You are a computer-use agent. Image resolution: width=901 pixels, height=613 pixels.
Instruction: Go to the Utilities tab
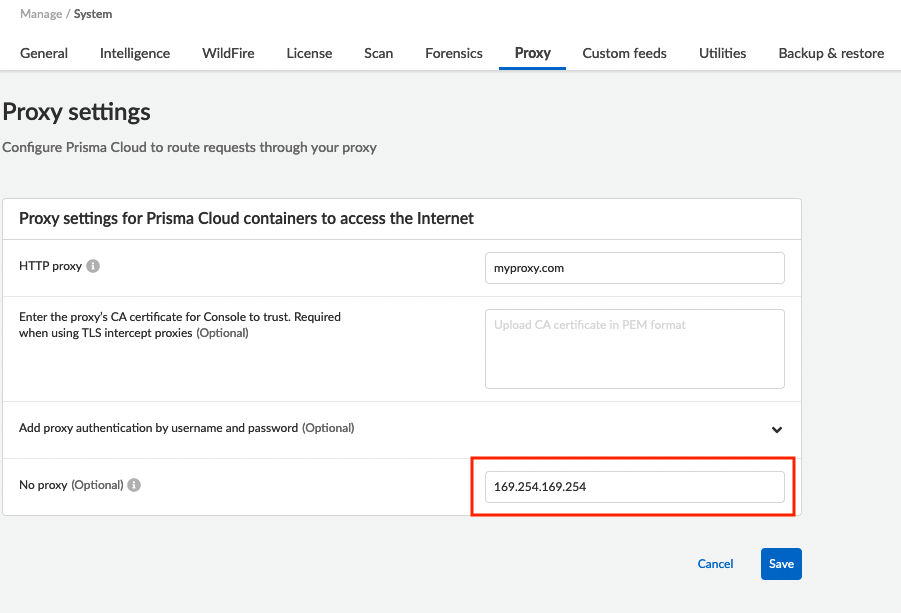[722, 53]
